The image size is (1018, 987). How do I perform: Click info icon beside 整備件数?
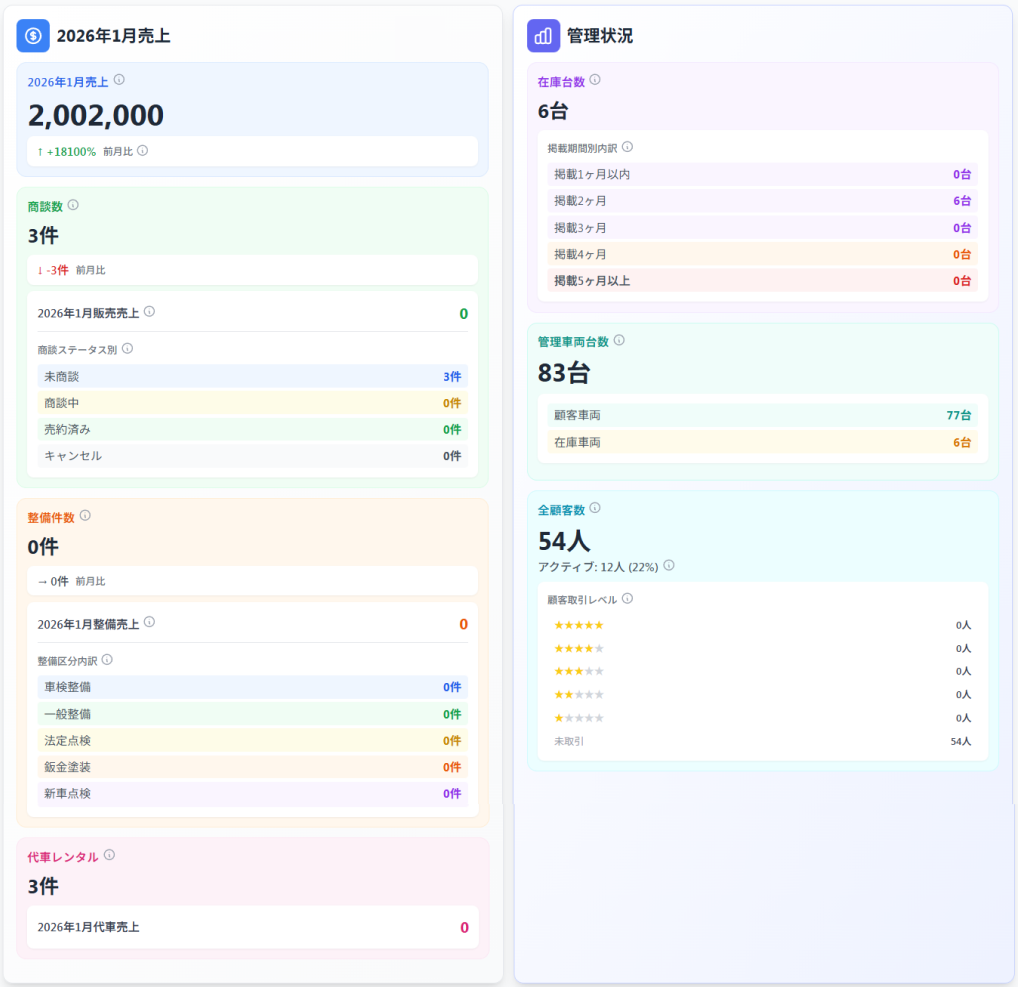pyautogui.click(x=85, y=516)
